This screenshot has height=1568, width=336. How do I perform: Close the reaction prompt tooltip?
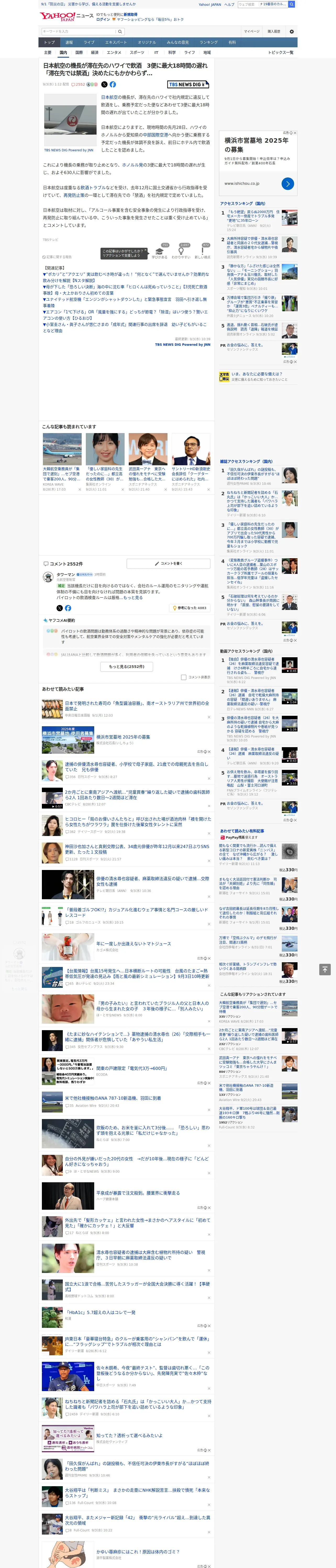pyautogui.click(x=146, y=250)
